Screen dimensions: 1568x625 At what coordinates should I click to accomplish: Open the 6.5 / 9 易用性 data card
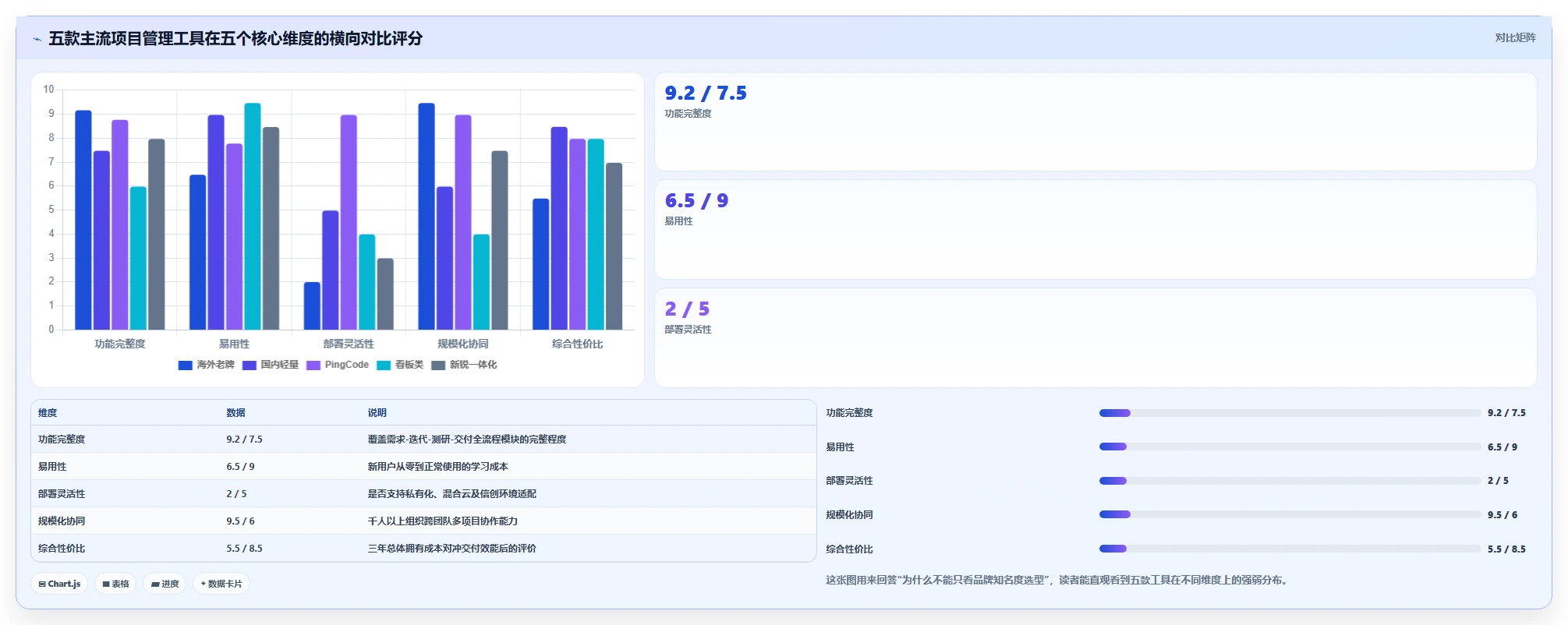click(1095, 230)
